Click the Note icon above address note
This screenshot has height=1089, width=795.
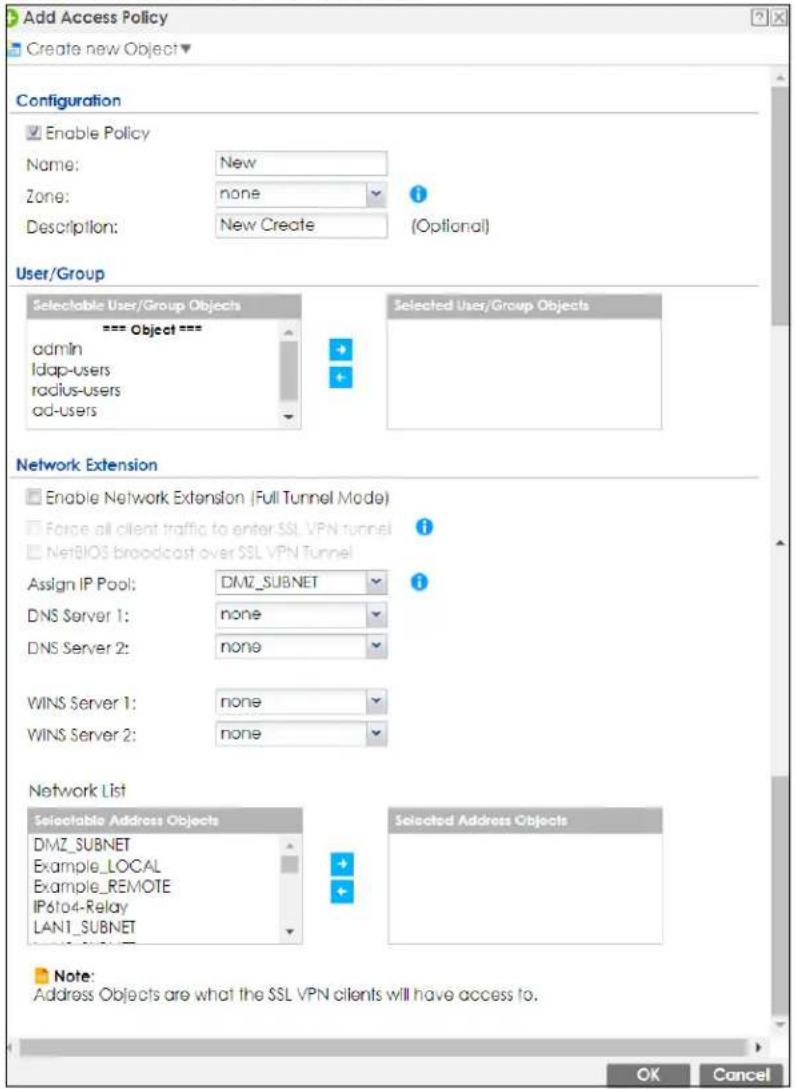click(41, 976)
